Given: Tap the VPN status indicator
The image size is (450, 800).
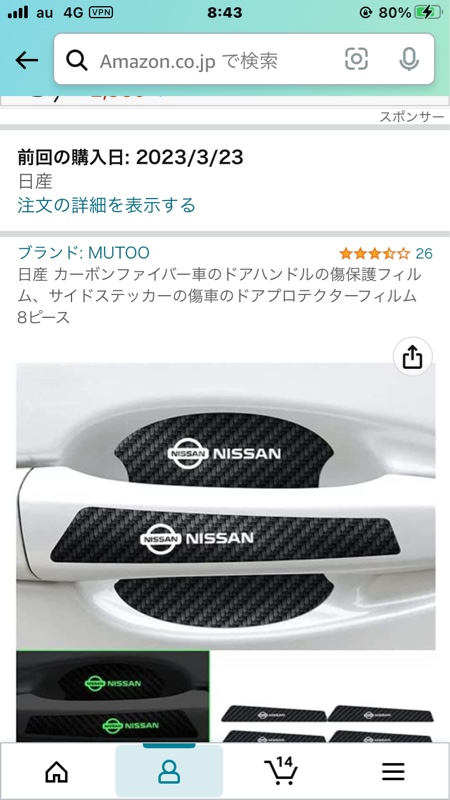Looking at the screenshot, I should [x=101, y=13].
